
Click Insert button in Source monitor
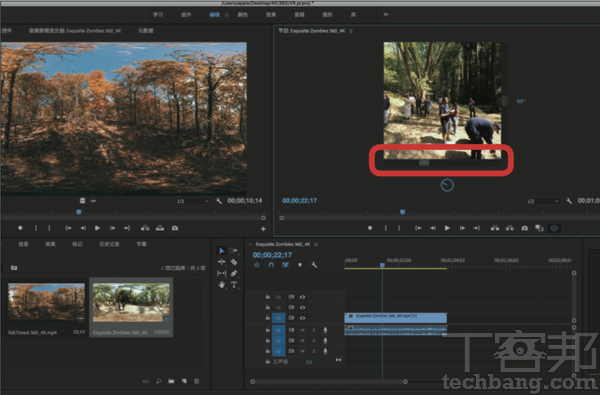145,228
